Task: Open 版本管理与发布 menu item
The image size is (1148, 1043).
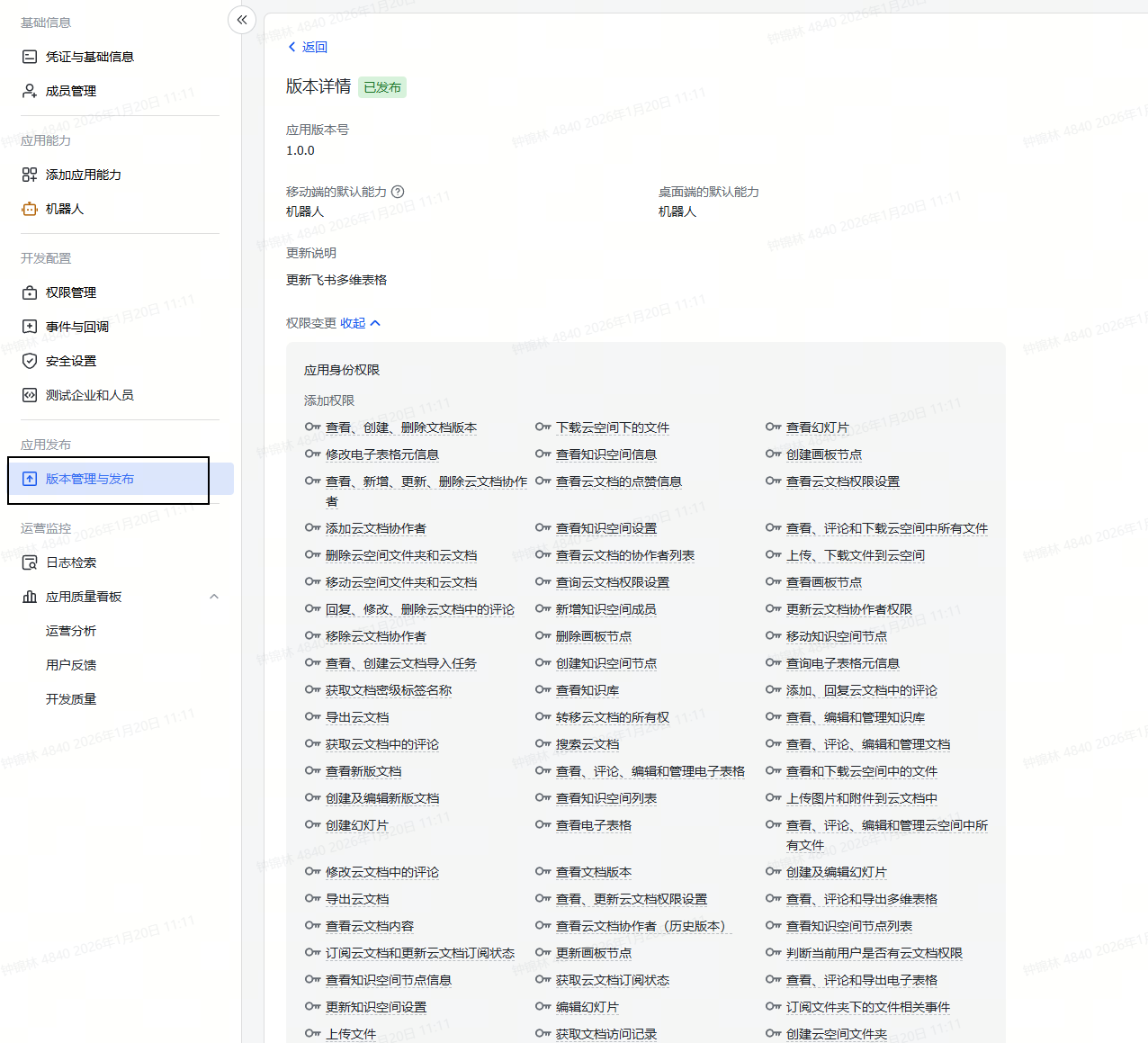Action: point(90,479)
